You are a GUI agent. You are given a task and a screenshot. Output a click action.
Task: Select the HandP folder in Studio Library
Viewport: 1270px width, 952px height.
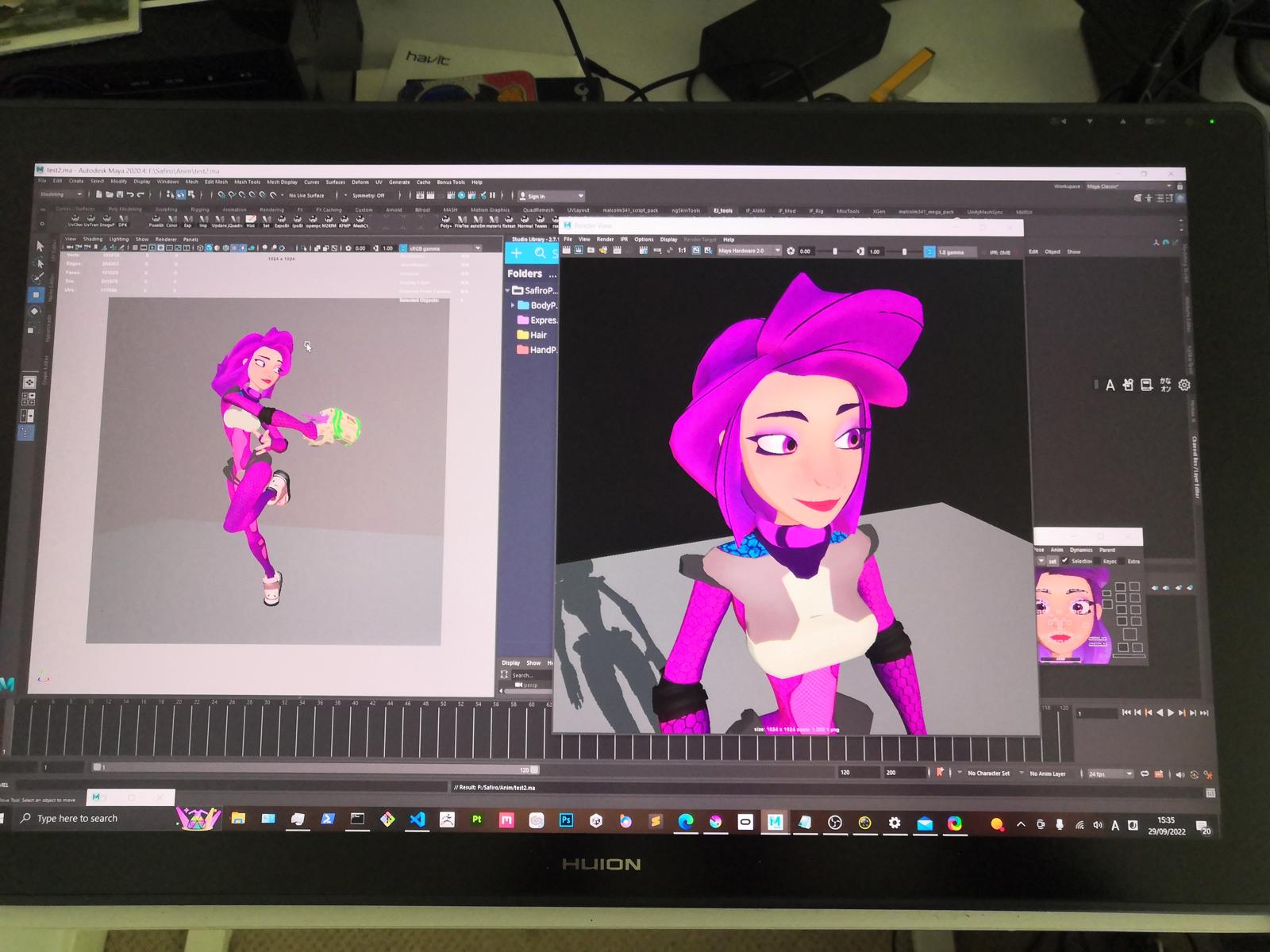point(537,349)
